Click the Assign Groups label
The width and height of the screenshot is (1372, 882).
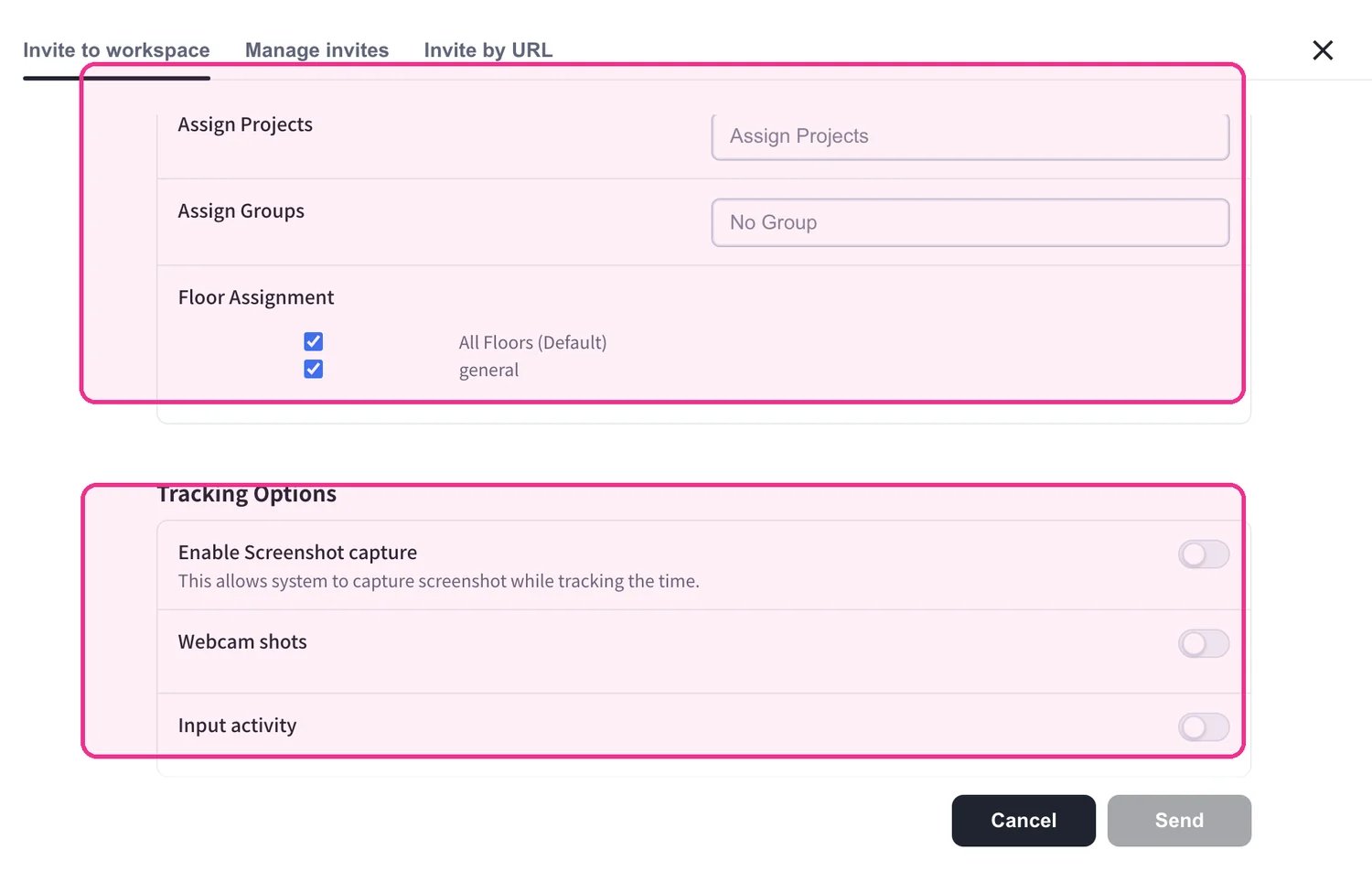[x=241, y=211]
